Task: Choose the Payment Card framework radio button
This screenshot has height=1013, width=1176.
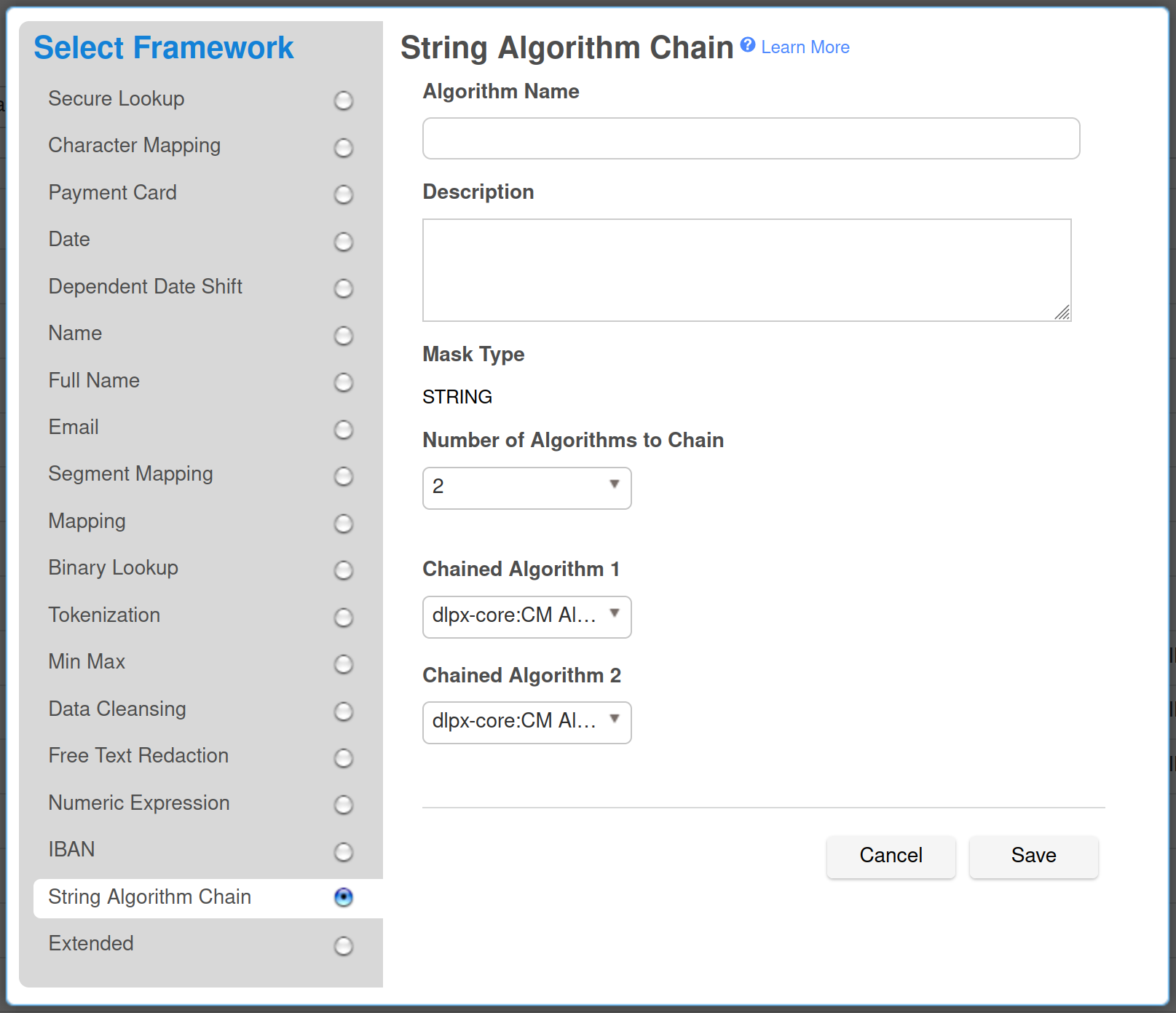Action: pyautogui.click(x=343, y=194)
